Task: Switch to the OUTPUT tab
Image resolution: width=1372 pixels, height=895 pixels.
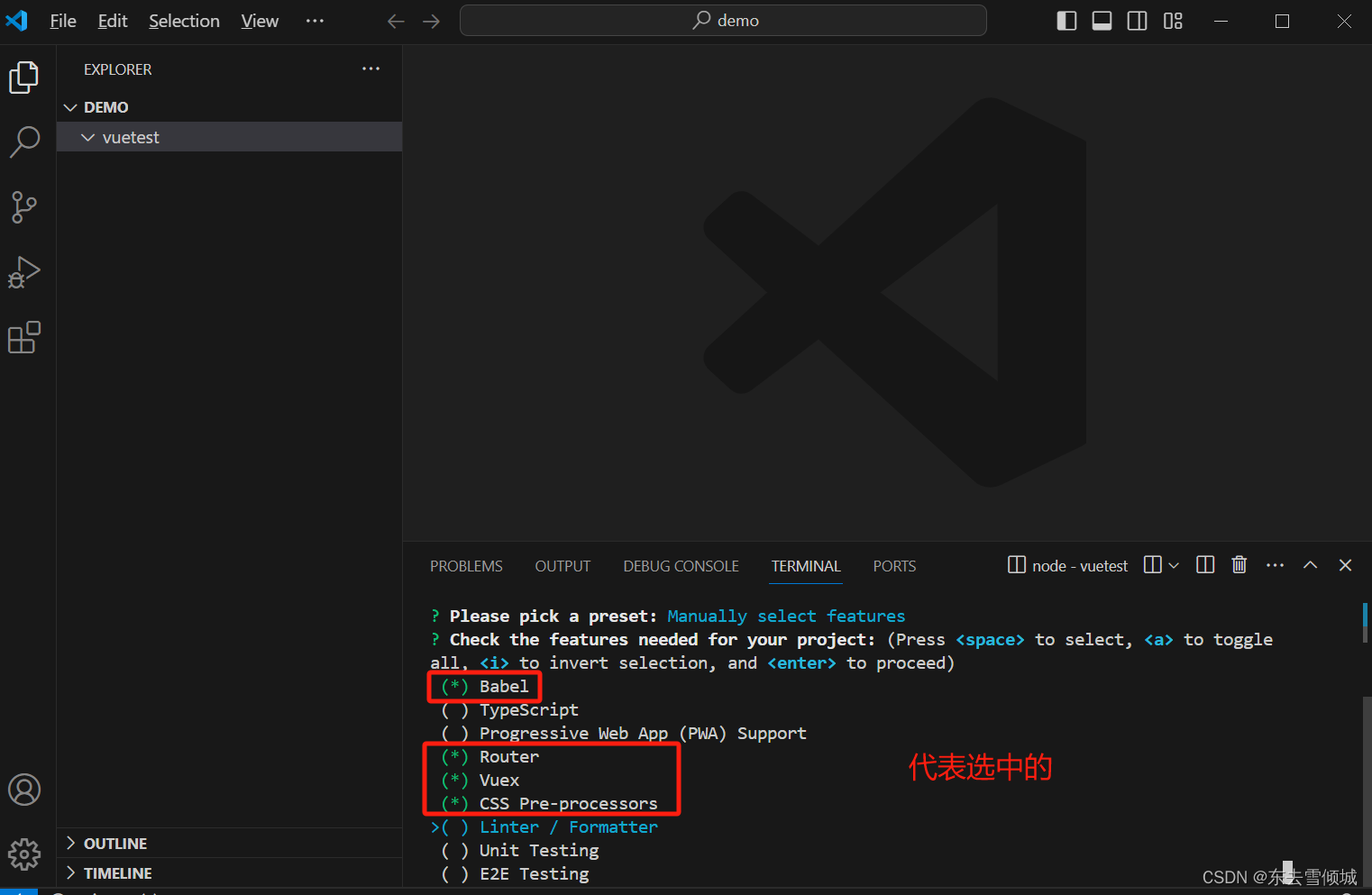Action: [563, 566]
